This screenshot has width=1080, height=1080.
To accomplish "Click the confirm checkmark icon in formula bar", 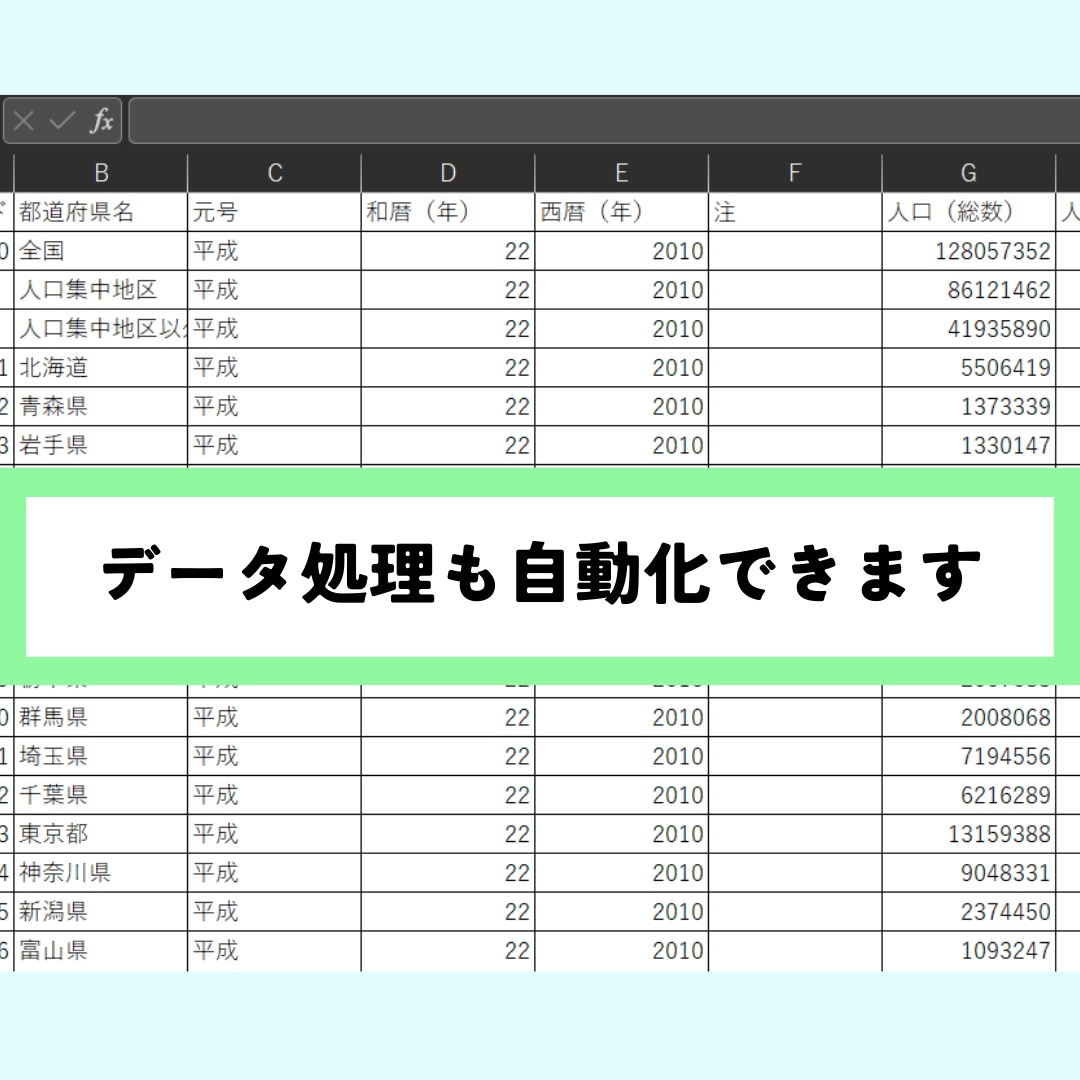I will pyautogui.click(x=62, y=121).
